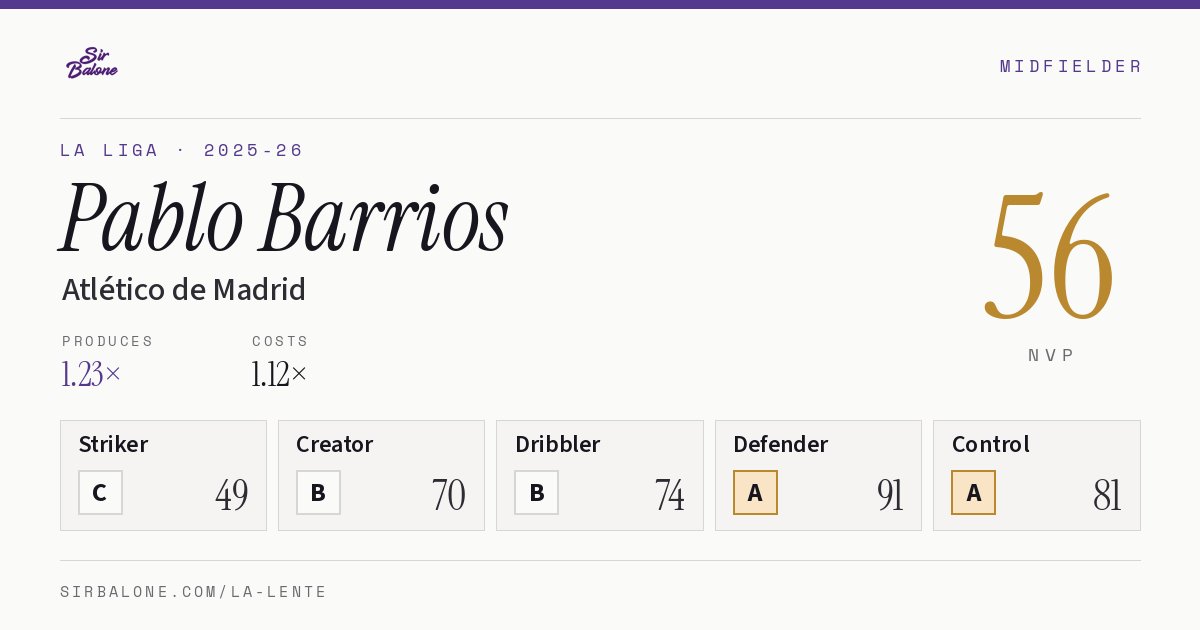Click the Defender score 91

pyautogui.click(x=890, y=494)
